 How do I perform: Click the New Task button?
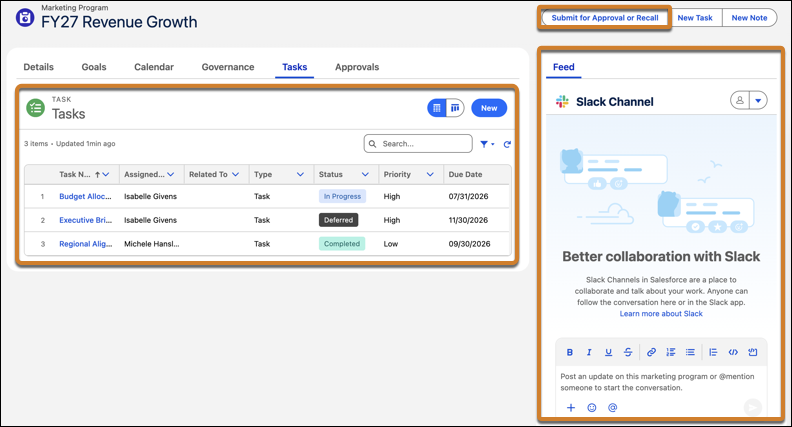tap(695, 18)
